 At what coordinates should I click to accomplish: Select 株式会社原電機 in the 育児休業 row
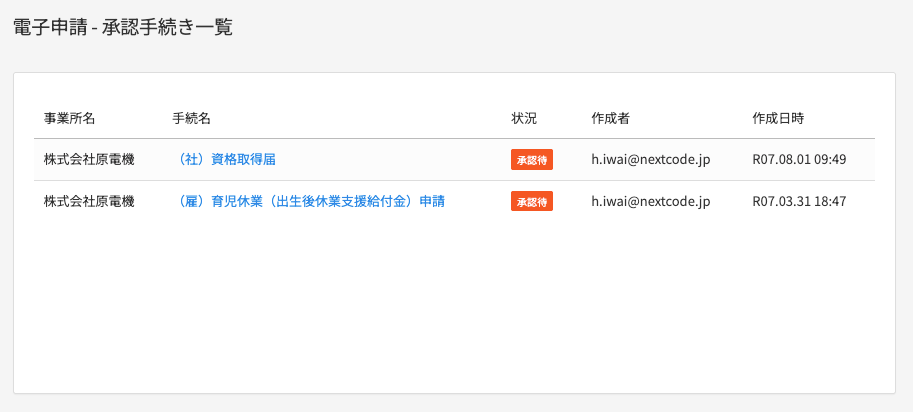89,201
